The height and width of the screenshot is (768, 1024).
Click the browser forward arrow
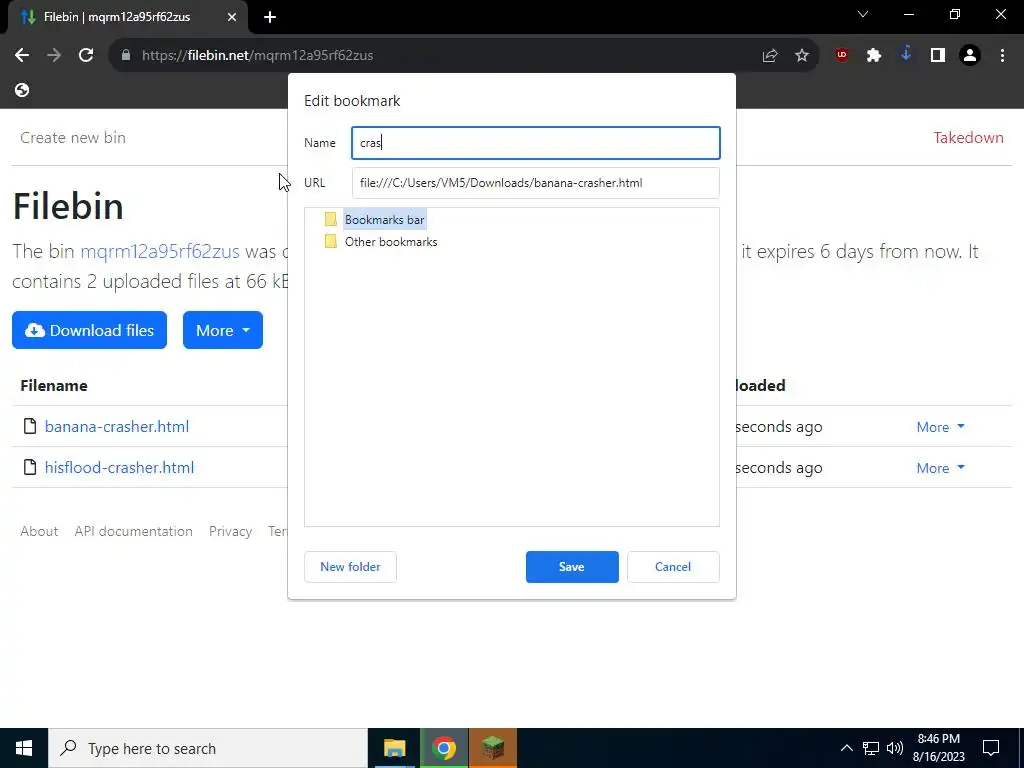point(54,56)
